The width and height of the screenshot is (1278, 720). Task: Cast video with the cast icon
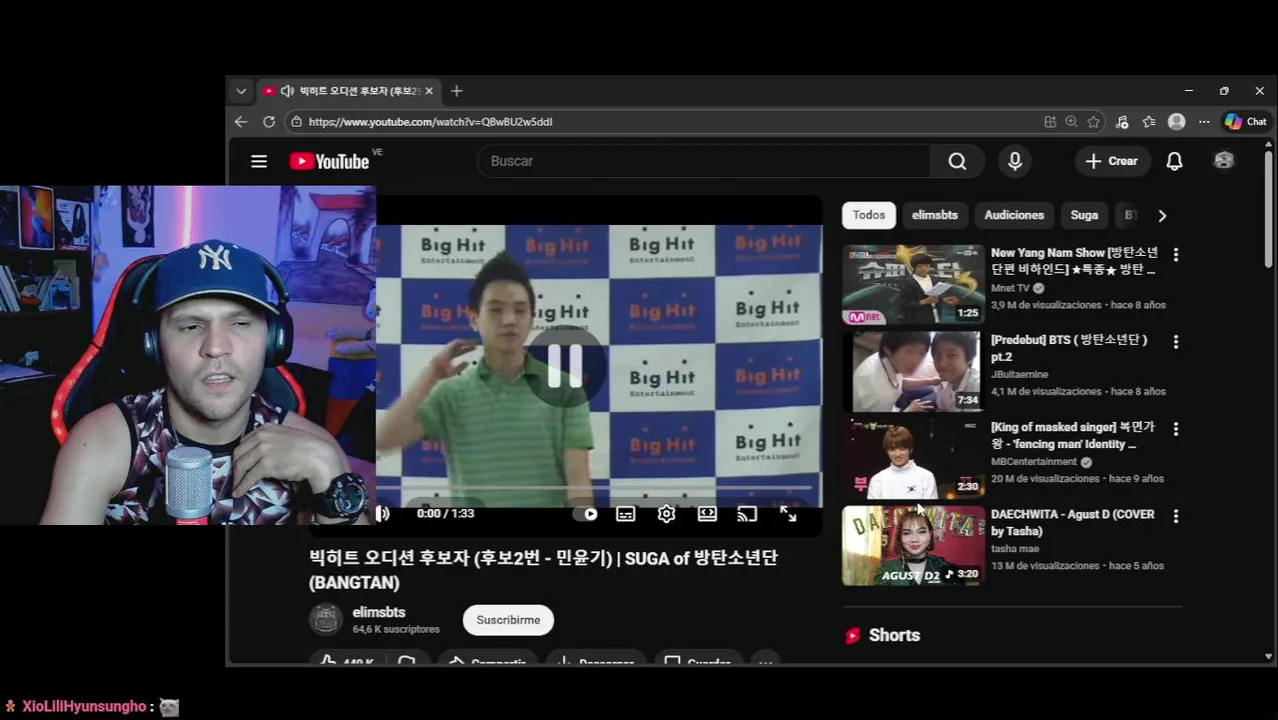747,514
